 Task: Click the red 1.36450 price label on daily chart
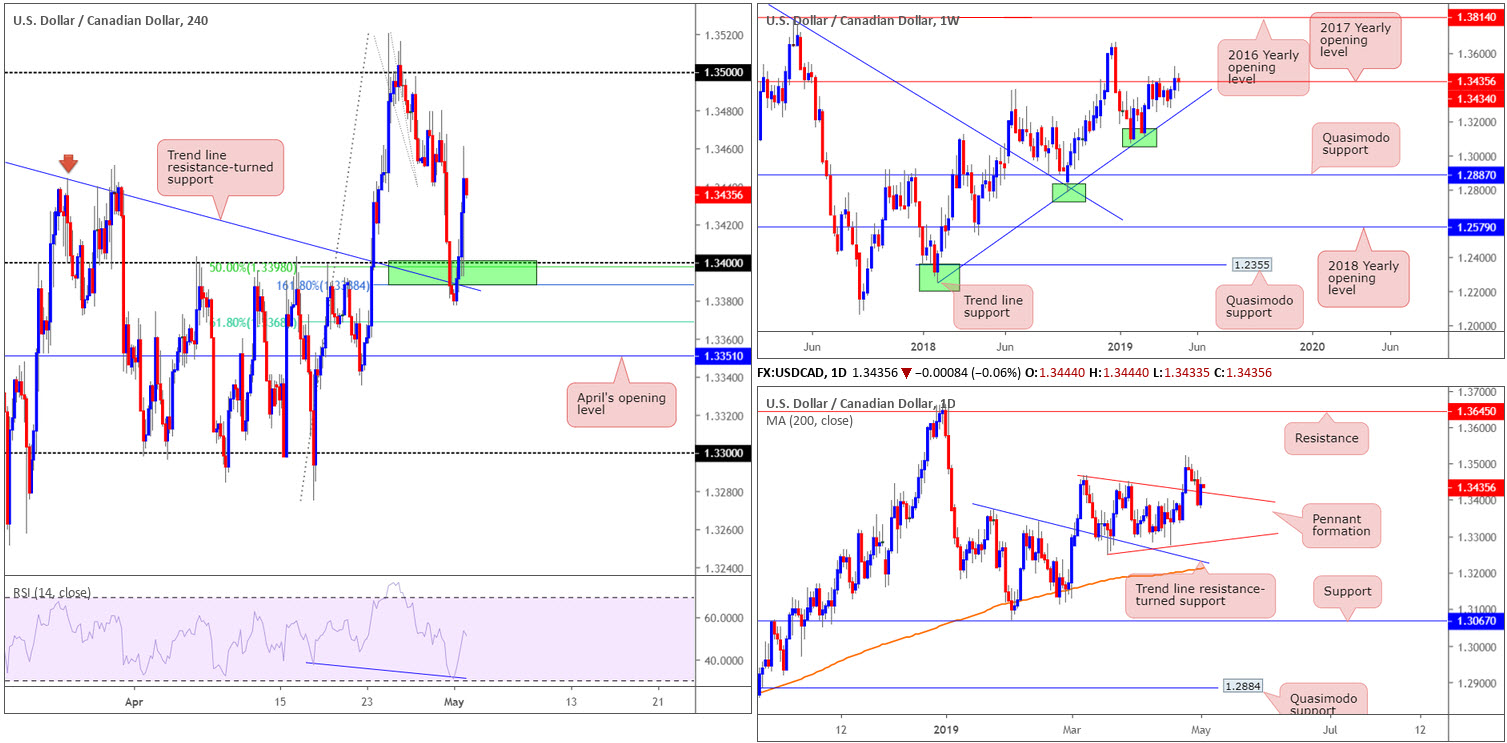1475,411
